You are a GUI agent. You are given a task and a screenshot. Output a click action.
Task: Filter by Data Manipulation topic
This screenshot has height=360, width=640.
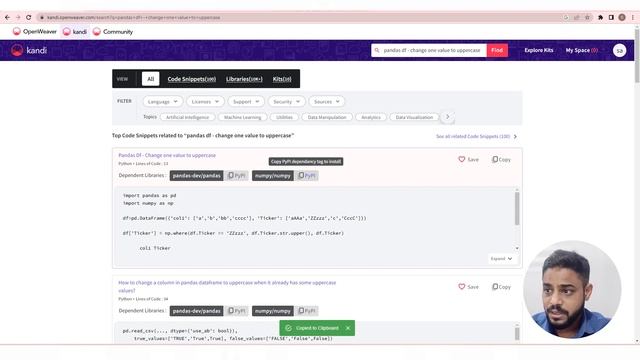coord(327,118)
